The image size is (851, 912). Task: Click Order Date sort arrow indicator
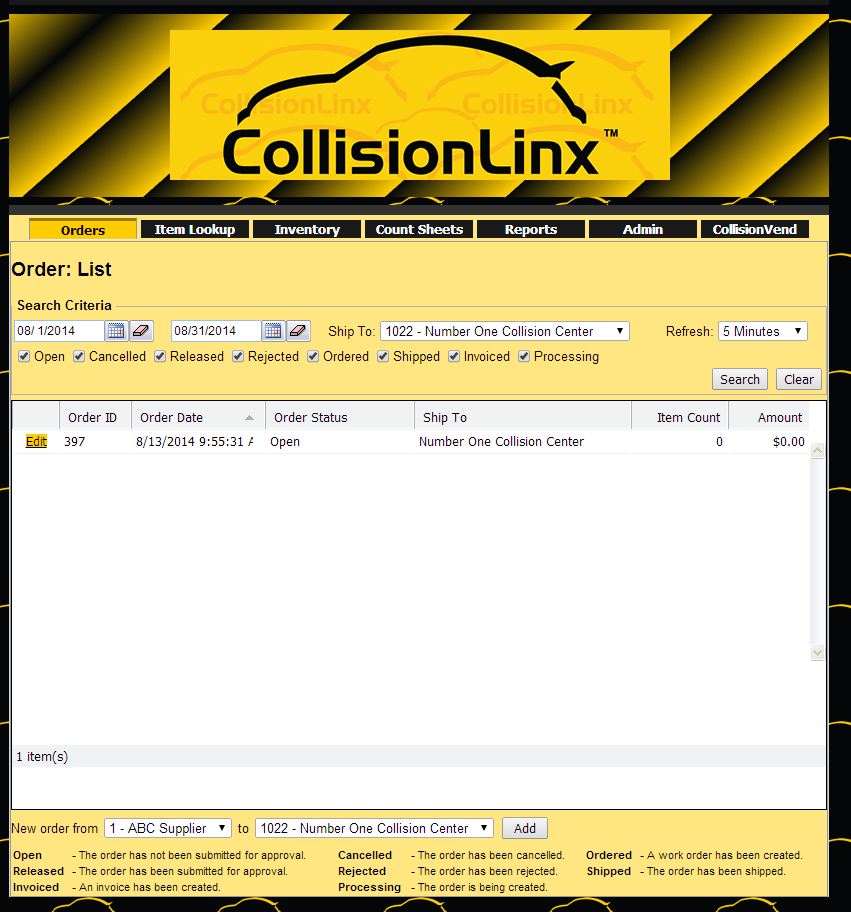[249, 418]
